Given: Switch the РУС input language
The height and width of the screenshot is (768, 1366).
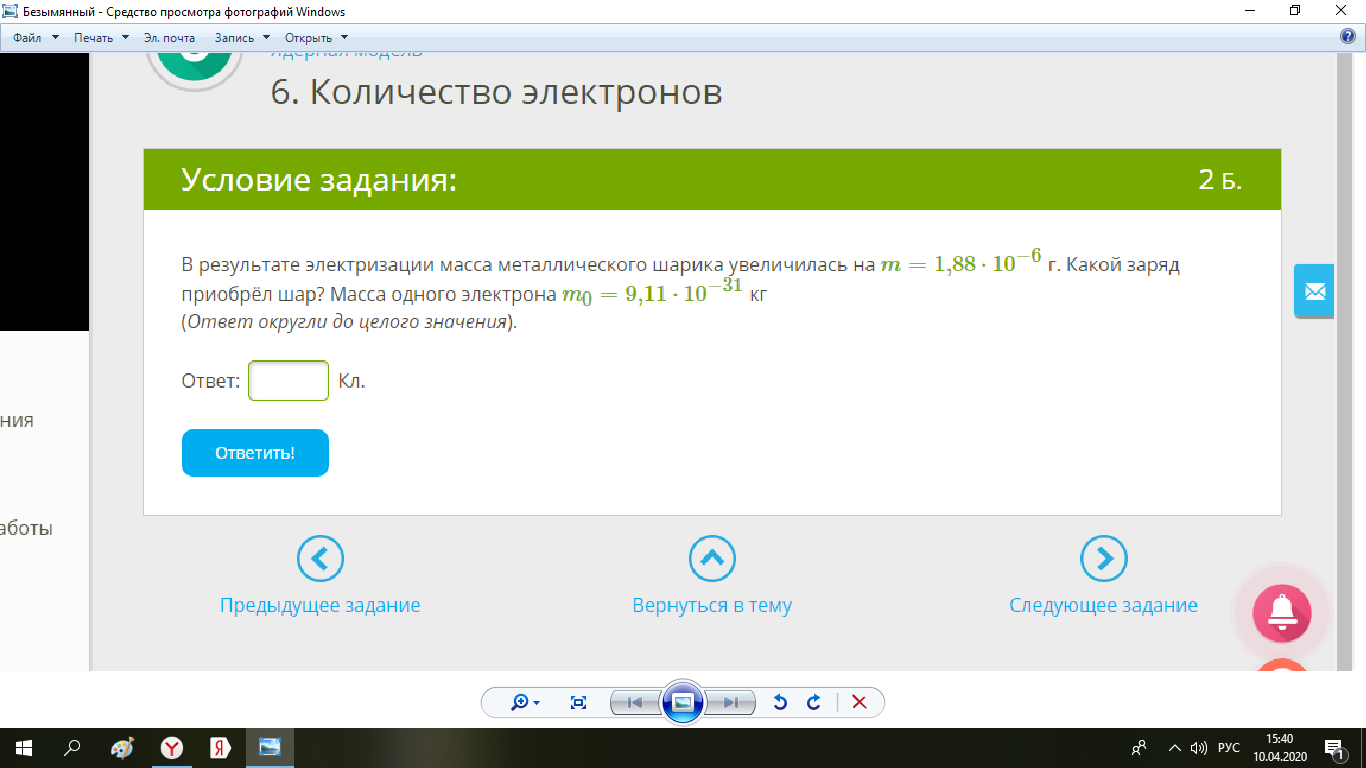Looking at the screenshot, I should click(x=1228, y=748).
